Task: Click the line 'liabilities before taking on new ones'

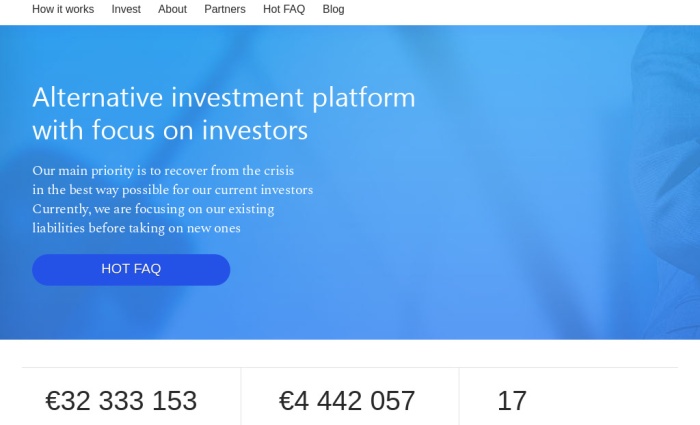Action: (136, 228)
